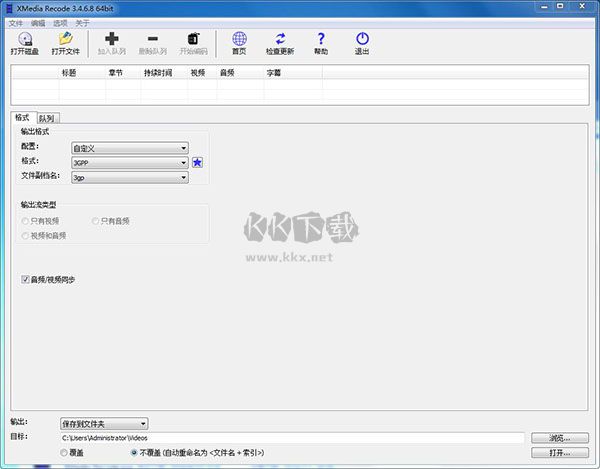Open the Edit (编辑) menu
Image resolution: width=600 pixels, height=469 pixels.
click(x=38, y=23)
